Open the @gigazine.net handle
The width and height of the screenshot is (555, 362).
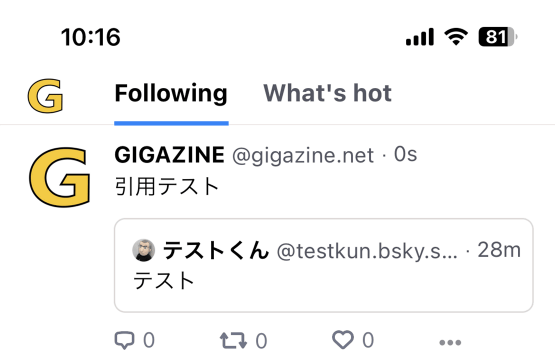click(x=303, y=155)
